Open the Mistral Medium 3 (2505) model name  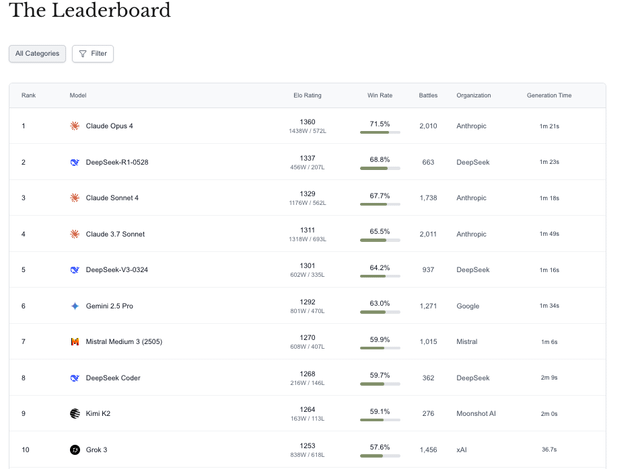click(x=124, y=342)
